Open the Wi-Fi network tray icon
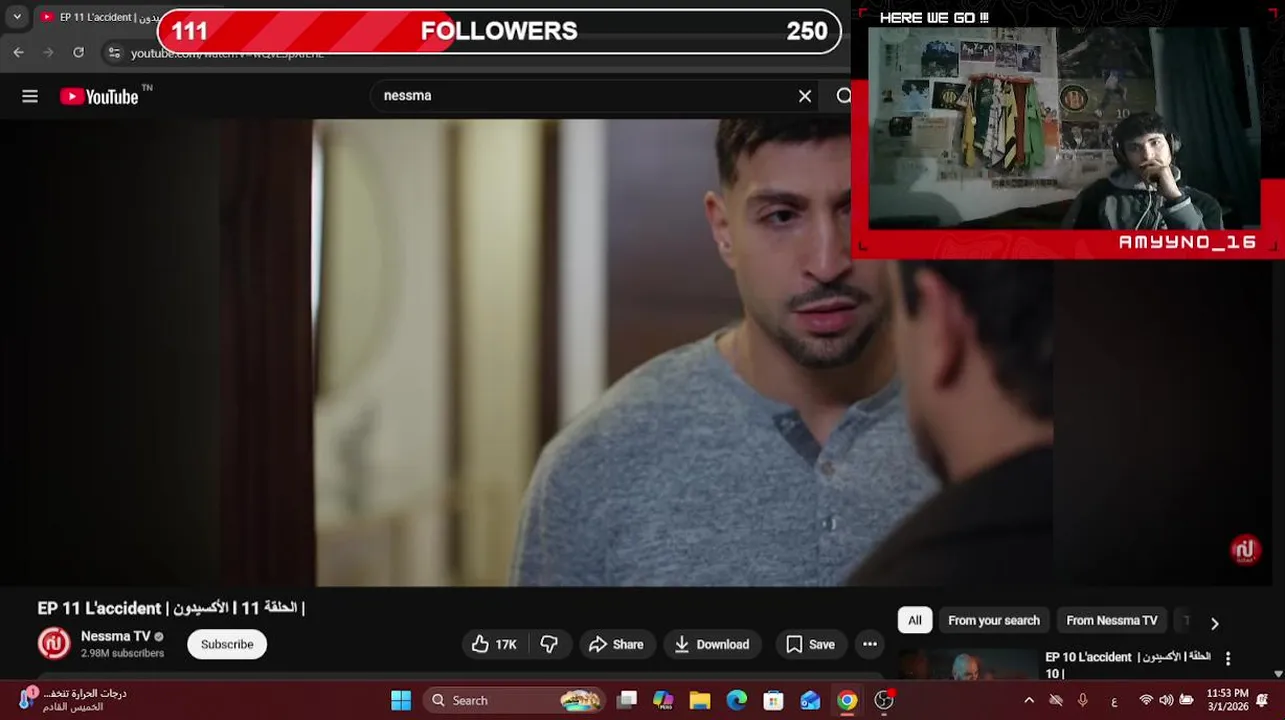 (x=1146, y=700)
